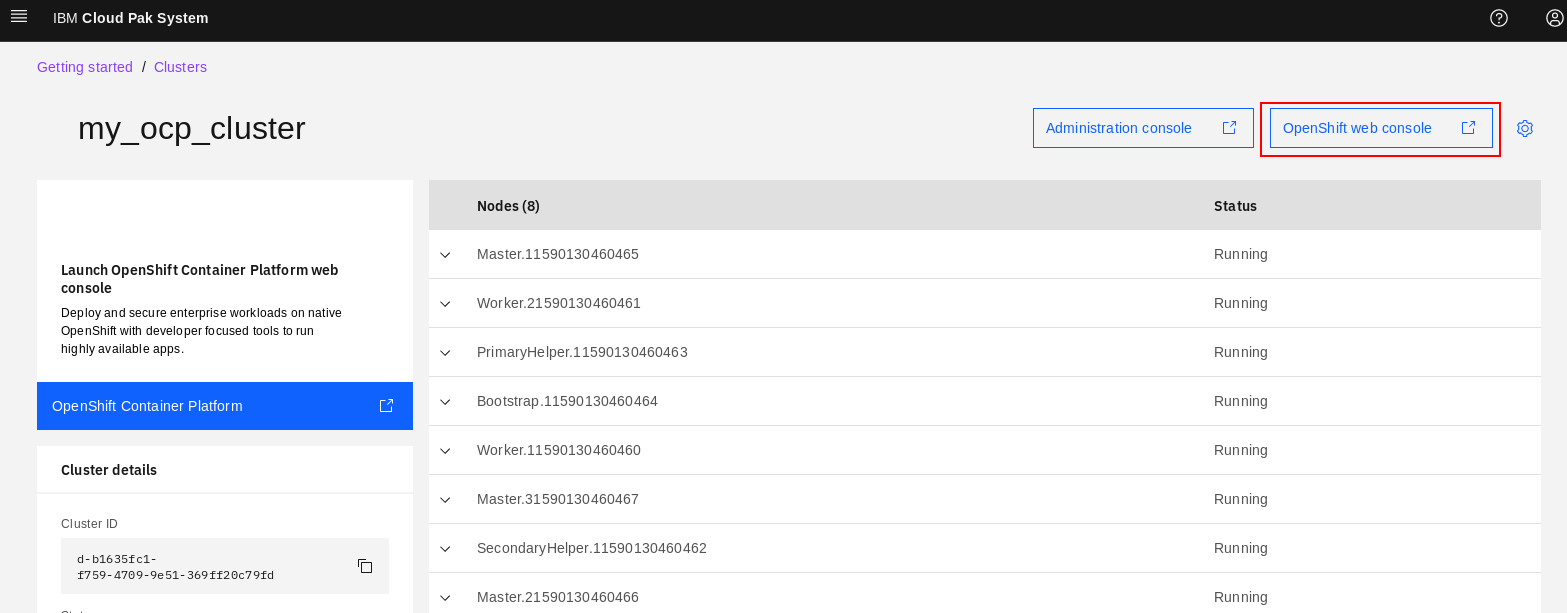Click the my_ocp_cluster page title
This screenshot has width=1567, height=613.
click(192, 128)
